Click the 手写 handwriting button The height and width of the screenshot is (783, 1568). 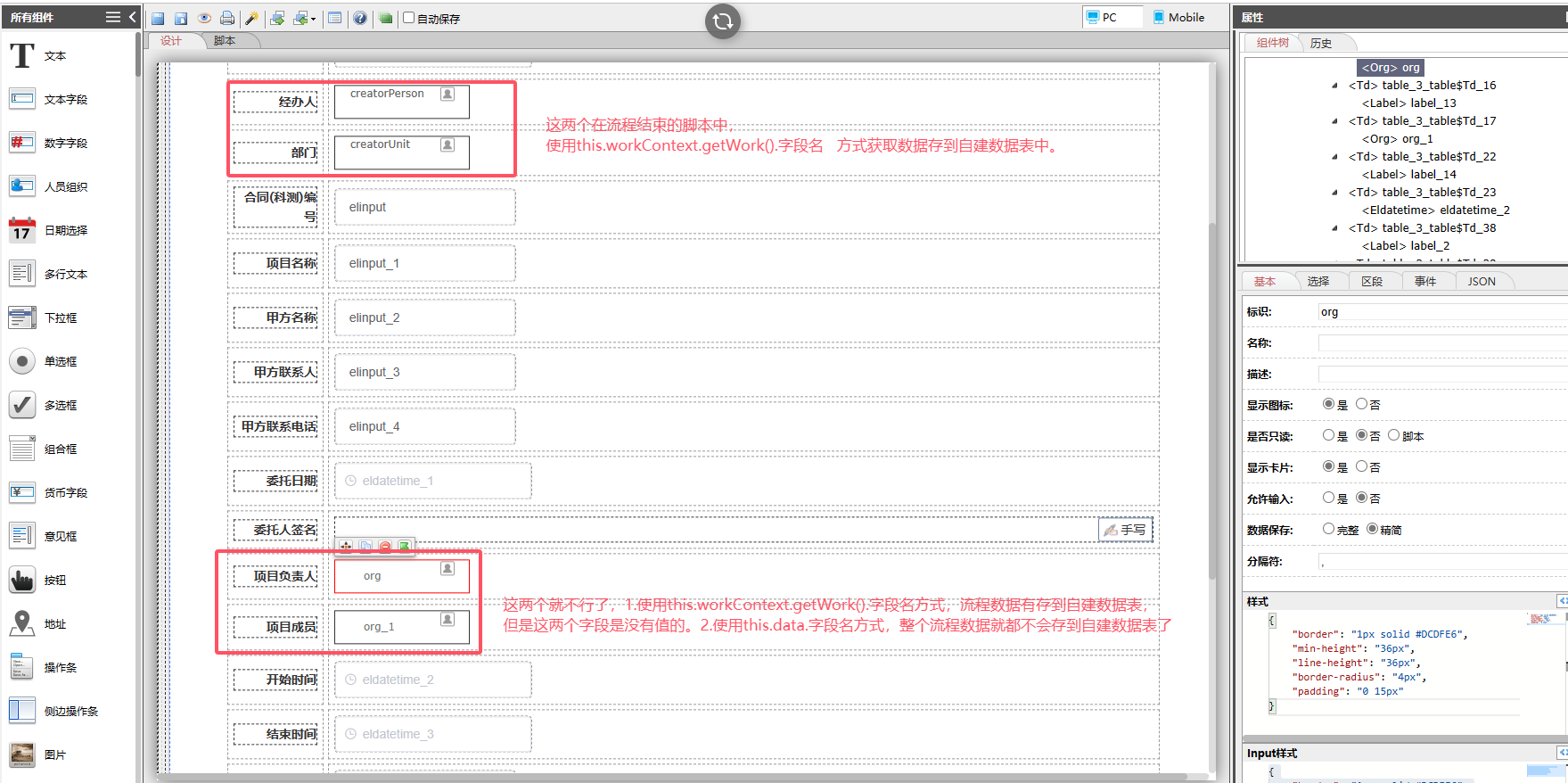coord(1125,530)
